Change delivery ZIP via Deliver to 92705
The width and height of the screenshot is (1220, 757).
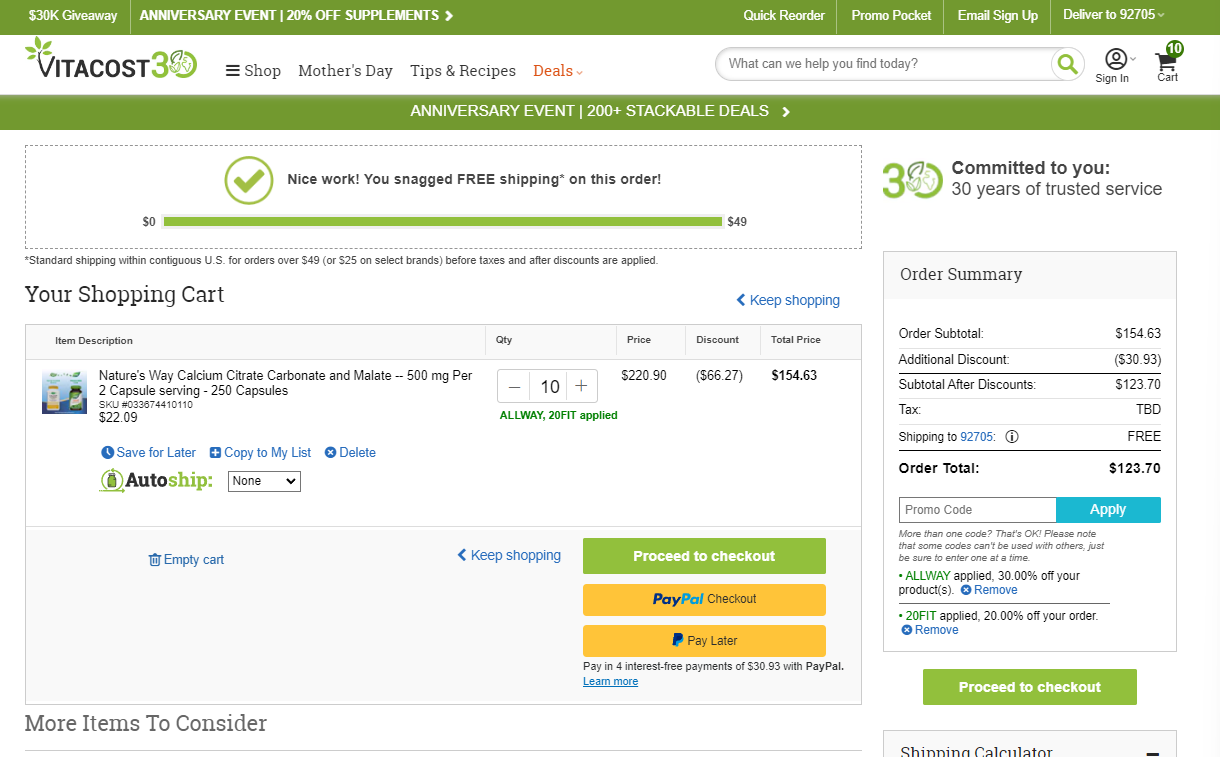1114,15
